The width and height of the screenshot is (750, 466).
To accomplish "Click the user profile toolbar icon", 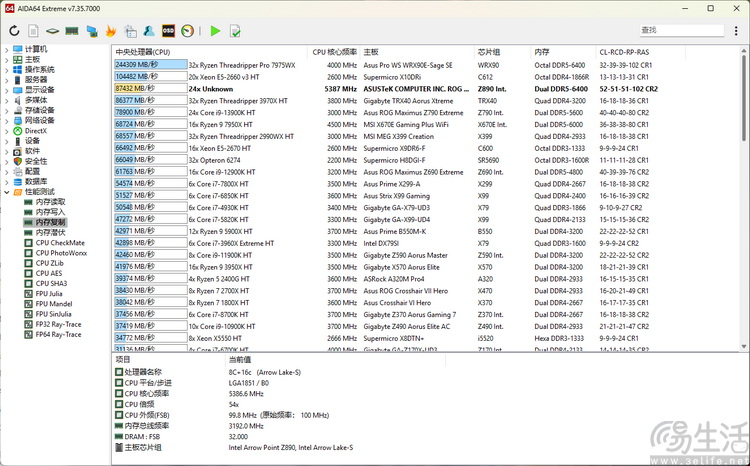I will [149, 31].
